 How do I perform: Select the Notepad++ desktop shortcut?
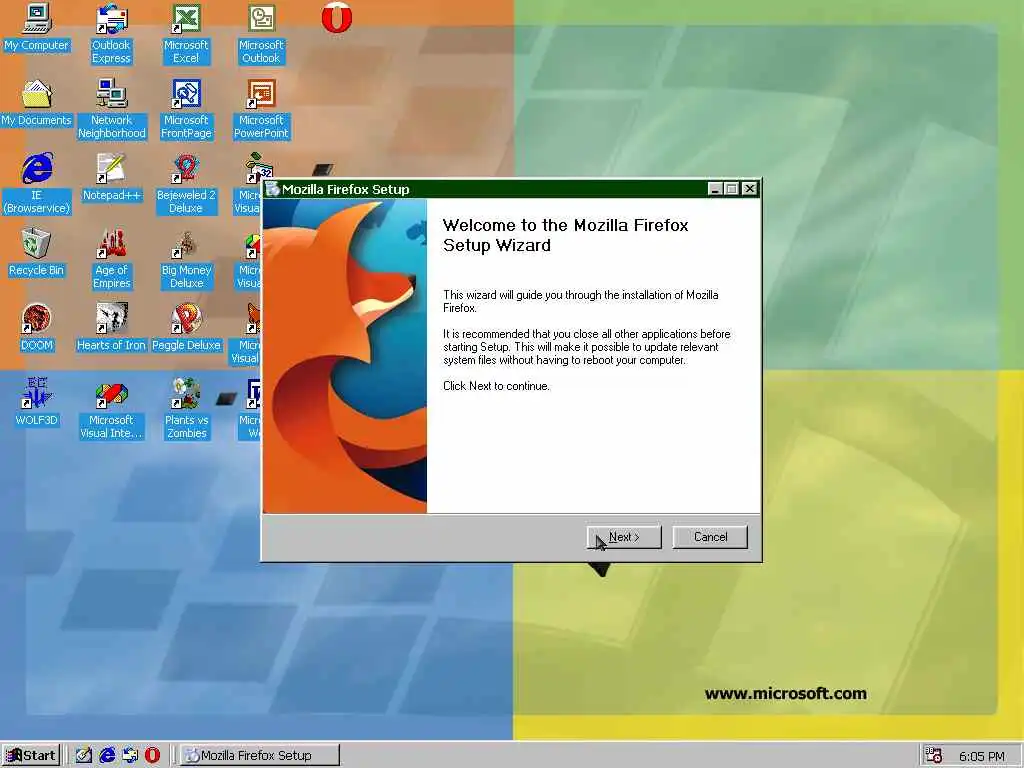pyautogui.click(x=111, y=178)
